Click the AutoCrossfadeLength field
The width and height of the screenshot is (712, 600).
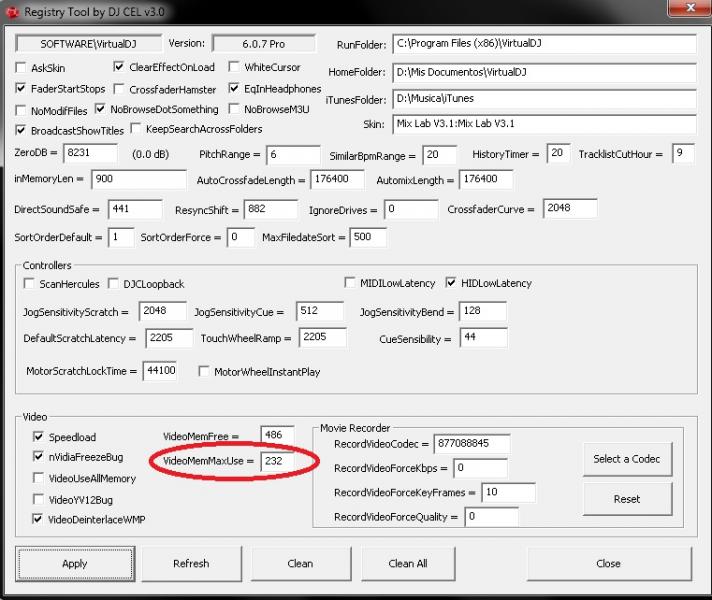337,179
